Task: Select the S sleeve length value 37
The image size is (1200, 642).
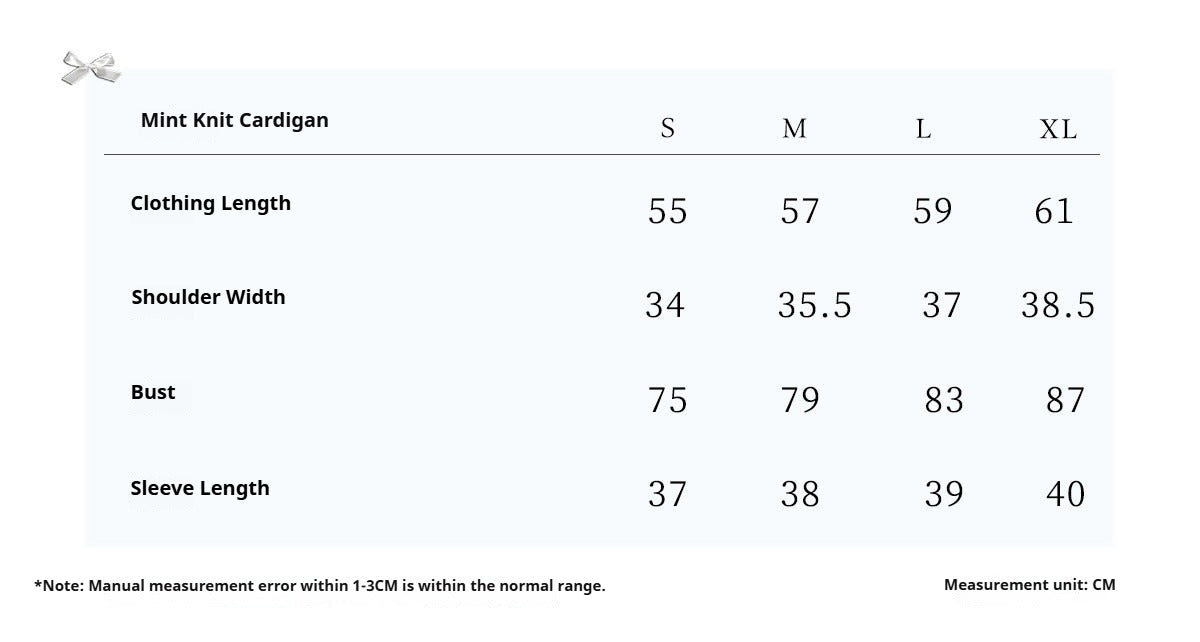Action: pyautogui.click(x=668, y=494)
